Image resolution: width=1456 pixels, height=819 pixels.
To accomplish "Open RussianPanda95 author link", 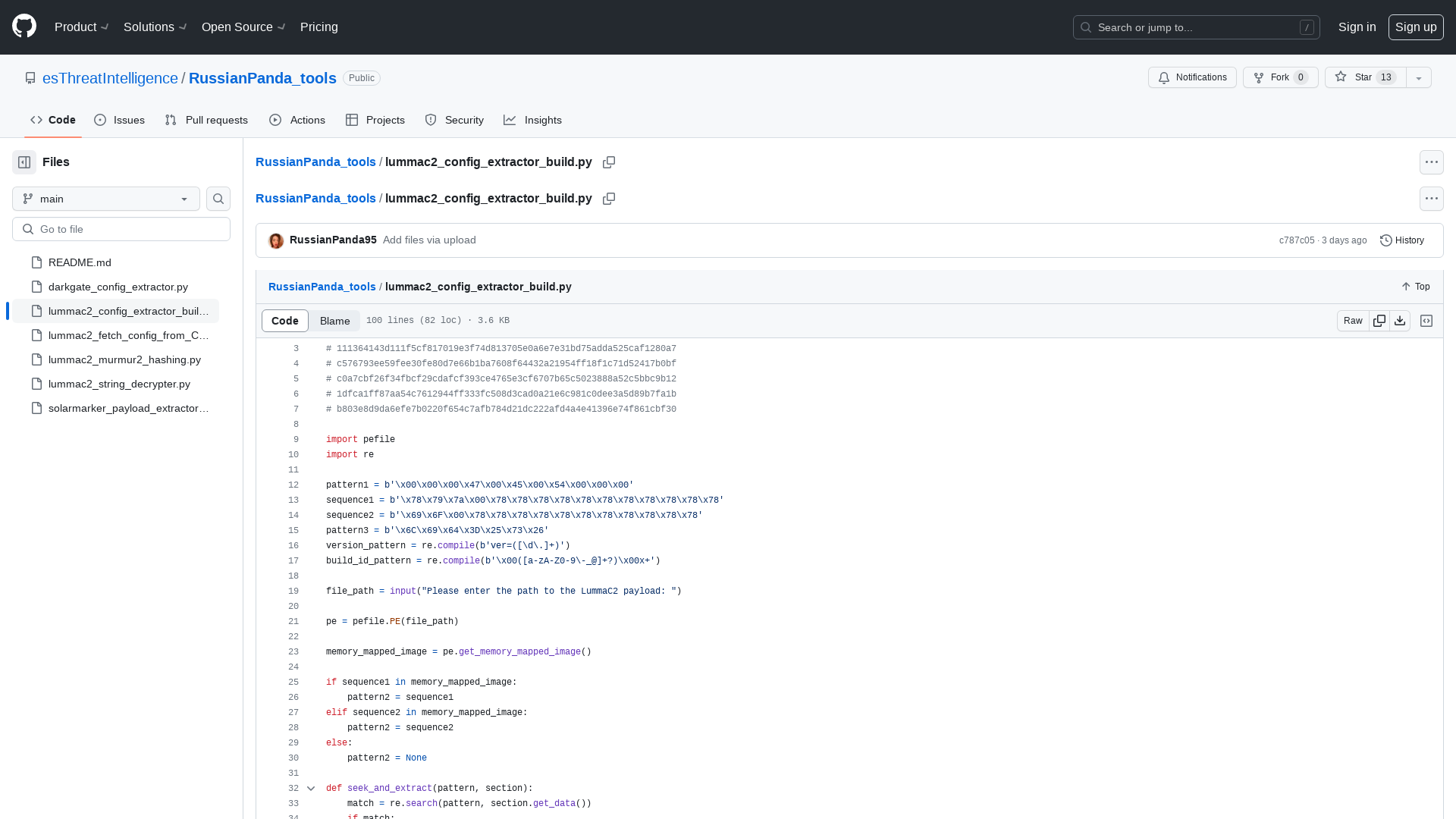I will tap(333, 240).
